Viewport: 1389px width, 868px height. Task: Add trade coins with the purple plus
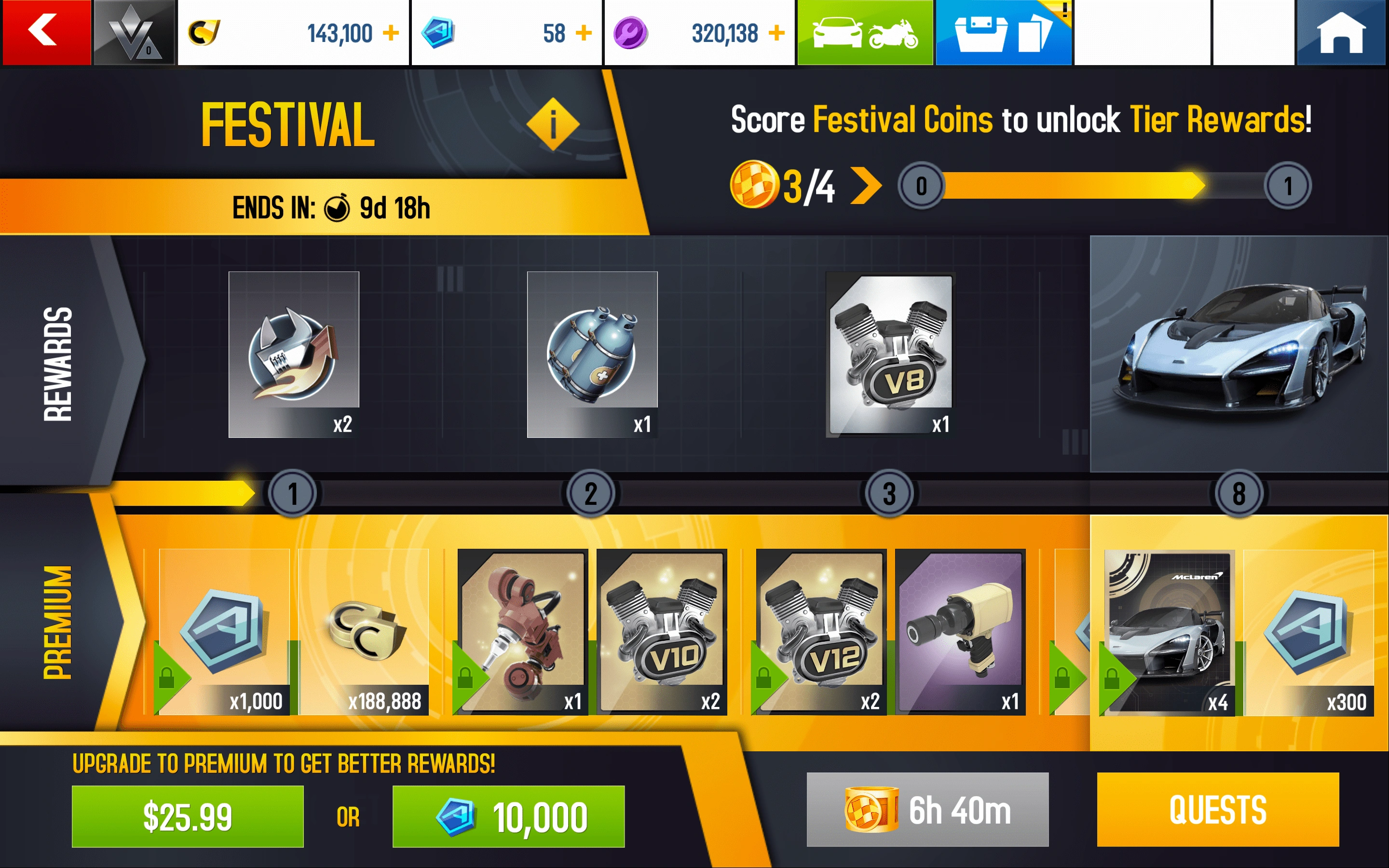(776, 33)
